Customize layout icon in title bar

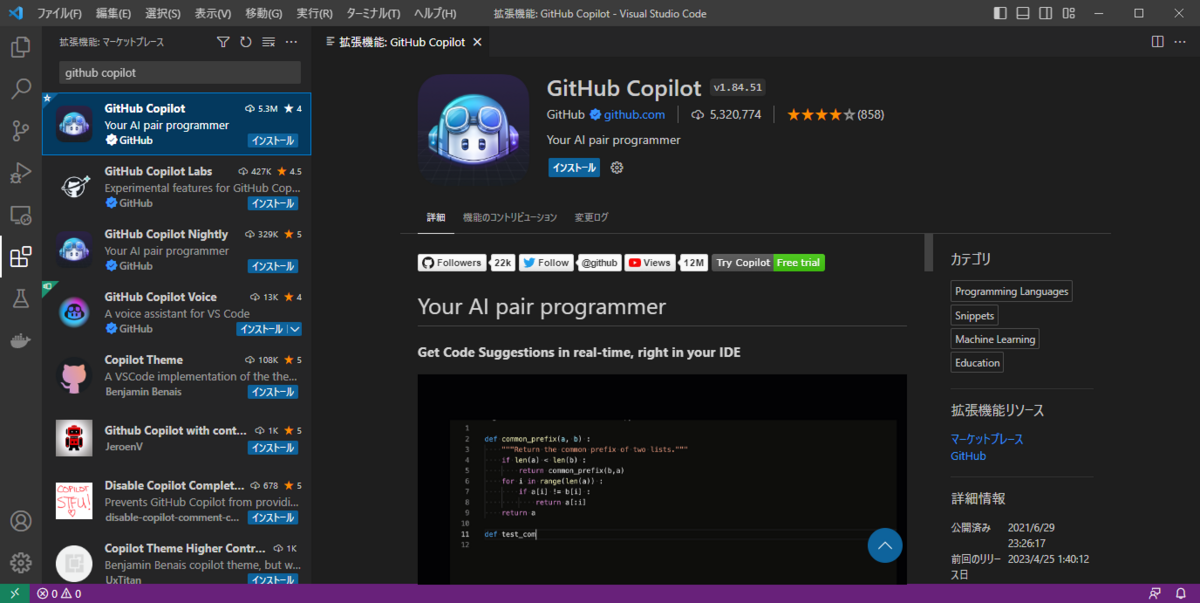pyautogui.click(x=1071, y=13)
